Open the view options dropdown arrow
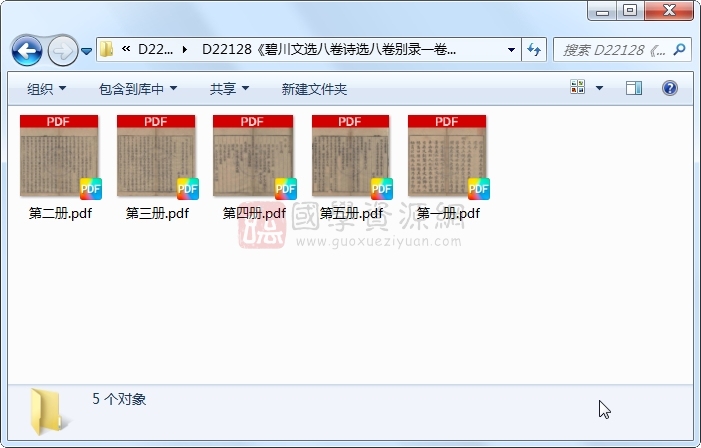 600,88
